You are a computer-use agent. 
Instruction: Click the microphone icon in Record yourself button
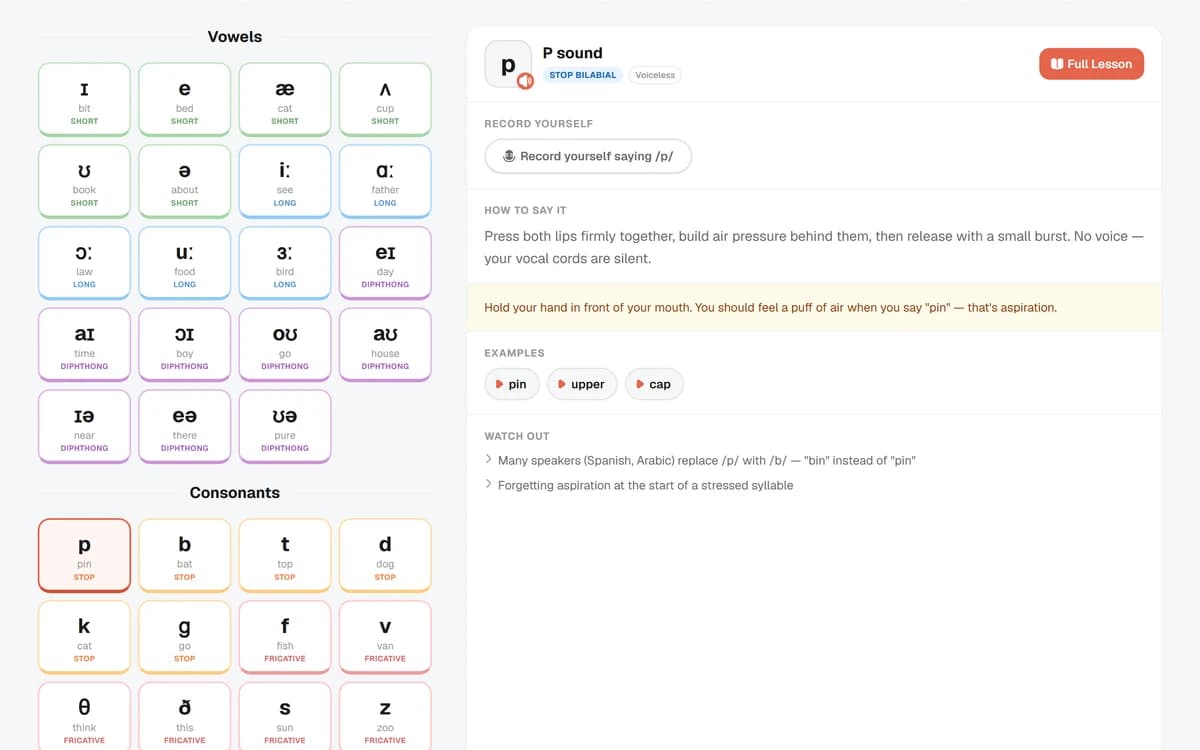pyautogui.click(x=509, y=156)
